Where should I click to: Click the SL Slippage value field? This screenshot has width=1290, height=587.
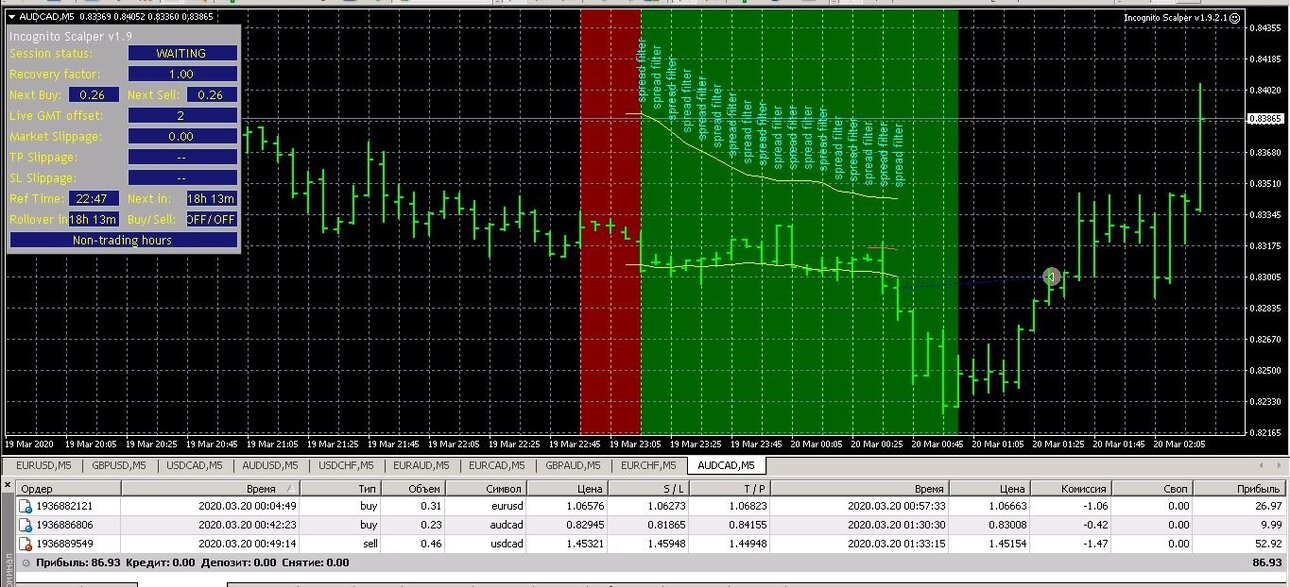[183, 178]
